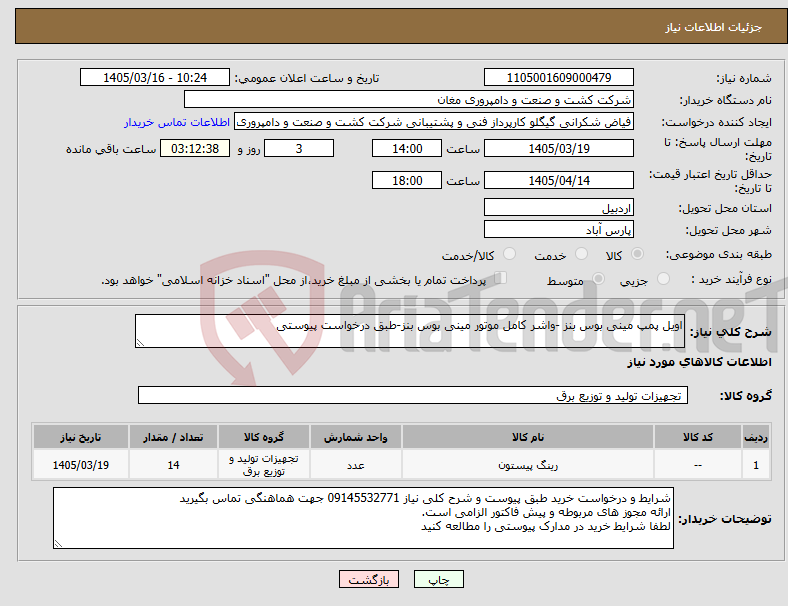Click the resize handle of buyer notes textarea
Image resolution: width=788 pixels, height=606 pixels.
[x=58, y=543]
